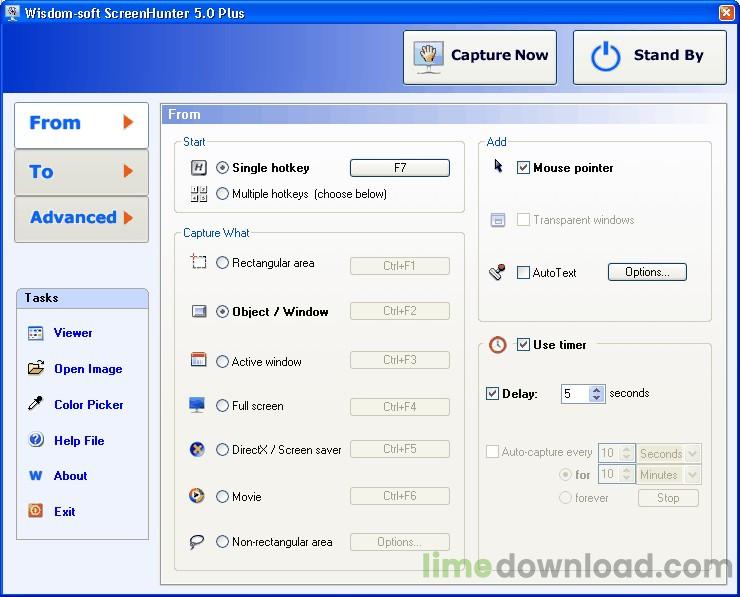Click the Exit icon in Tasks

36,511
